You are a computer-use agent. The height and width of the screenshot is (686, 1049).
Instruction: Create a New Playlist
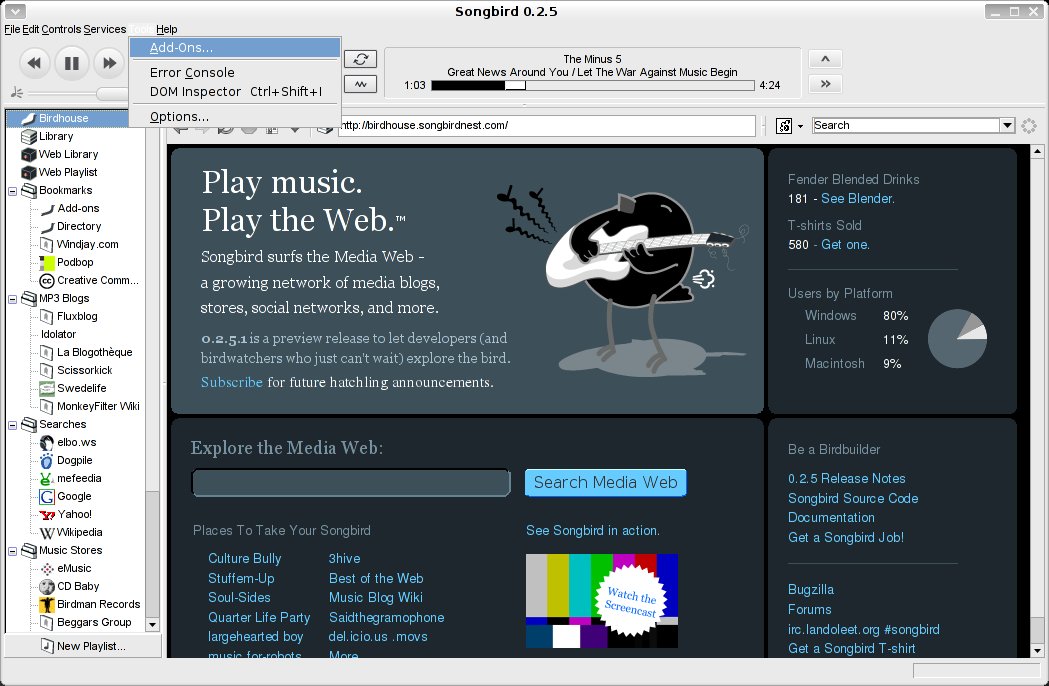tap(83, 646)
